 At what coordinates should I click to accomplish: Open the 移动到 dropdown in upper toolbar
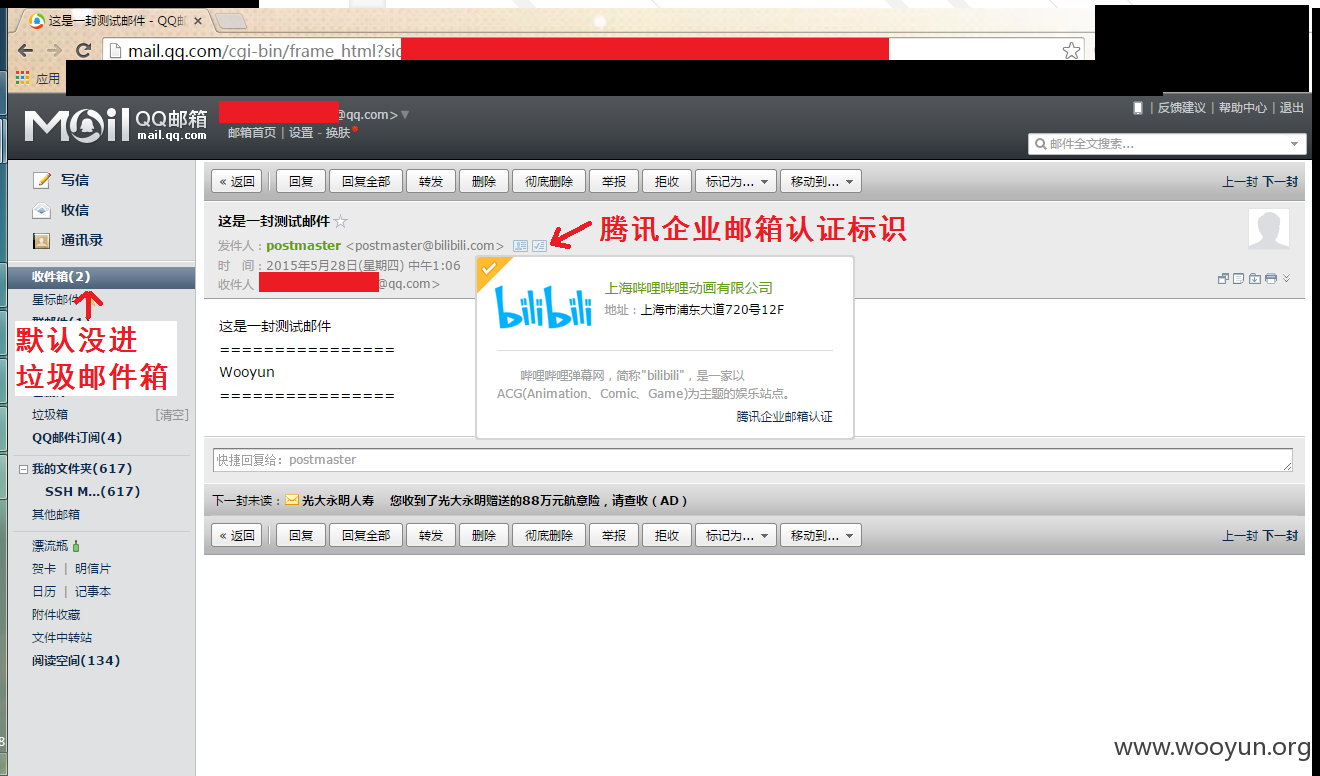pos(821,181)
